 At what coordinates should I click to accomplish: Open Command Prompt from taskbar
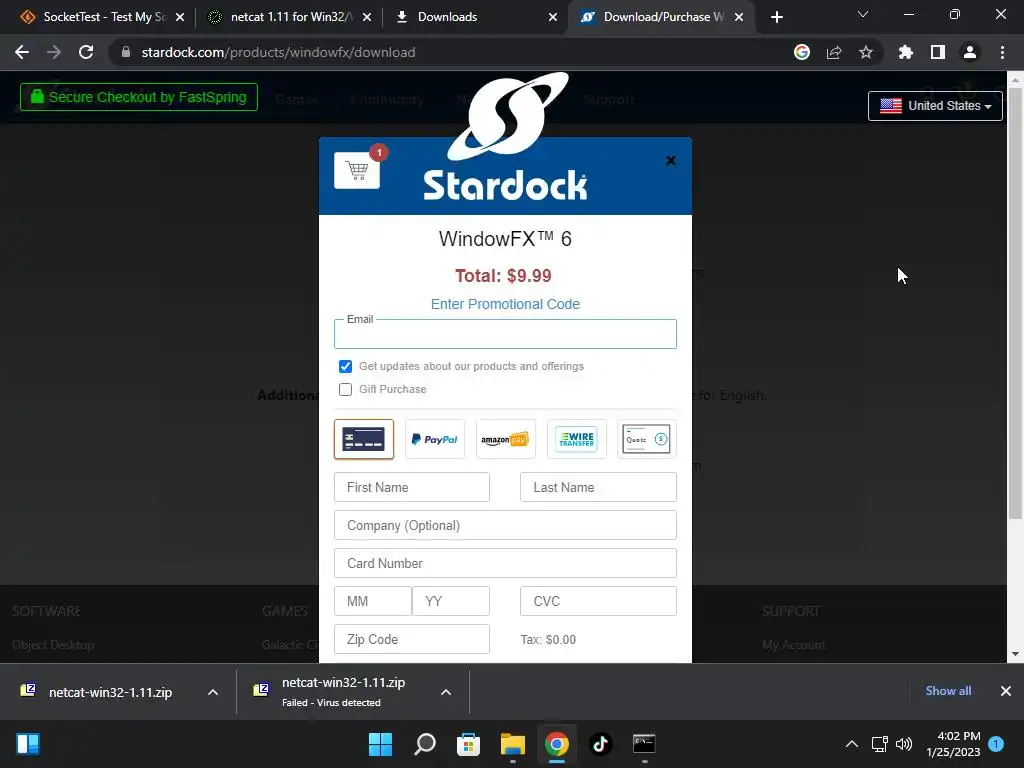[645, 744]
